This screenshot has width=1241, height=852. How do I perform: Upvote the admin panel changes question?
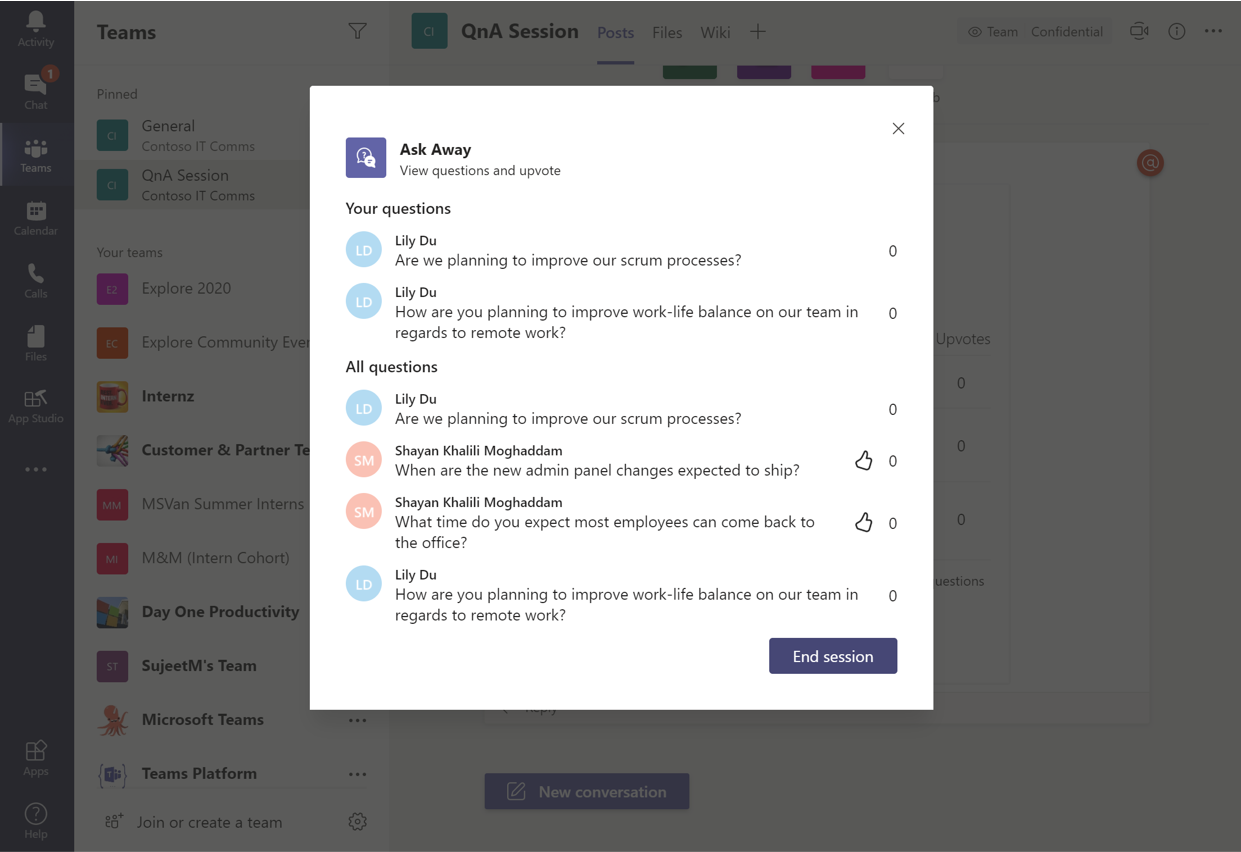[x=864, y=461]
